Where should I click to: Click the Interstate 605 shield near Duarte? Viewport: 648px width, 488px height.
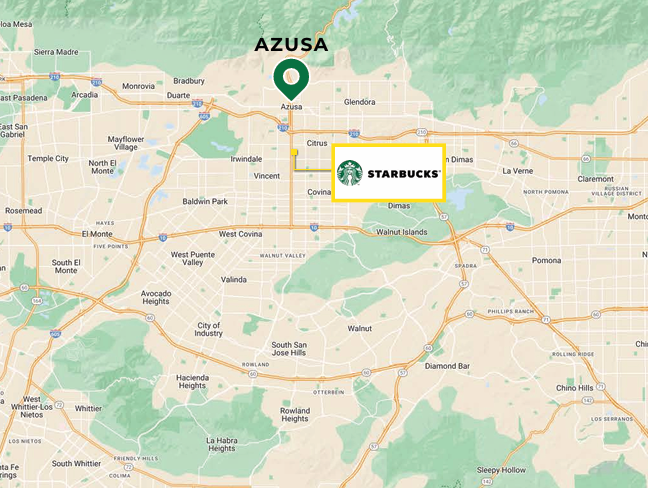tap(204, 116)
